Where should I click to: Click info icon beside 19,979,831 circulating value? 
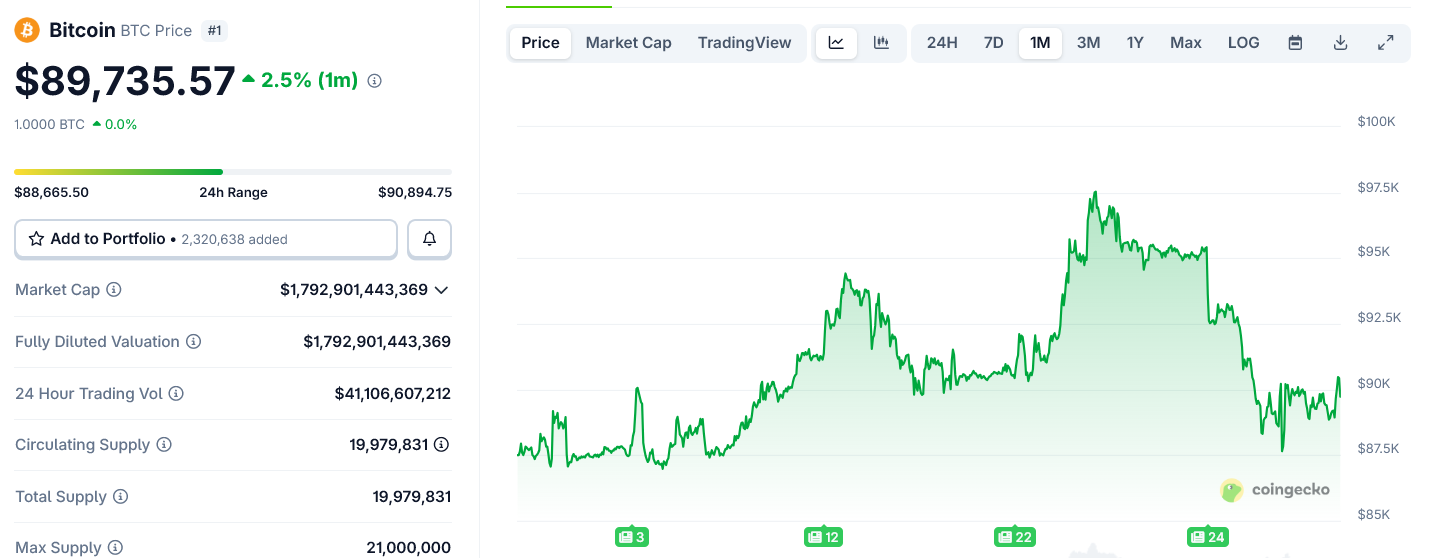tap(441, 445)
